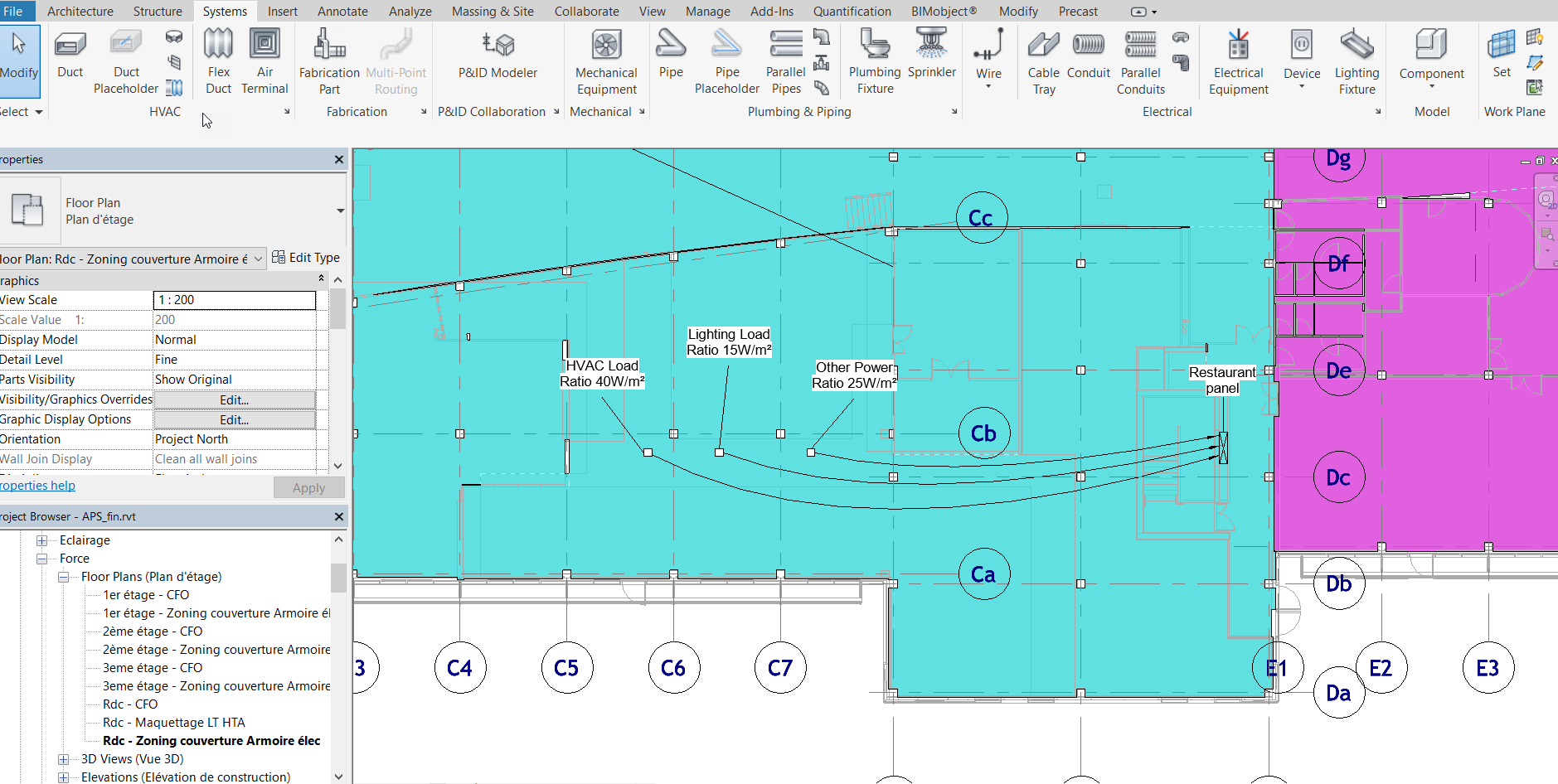Select the Duct tool
The image size is (1558, 784).
(x=70, y=58)
